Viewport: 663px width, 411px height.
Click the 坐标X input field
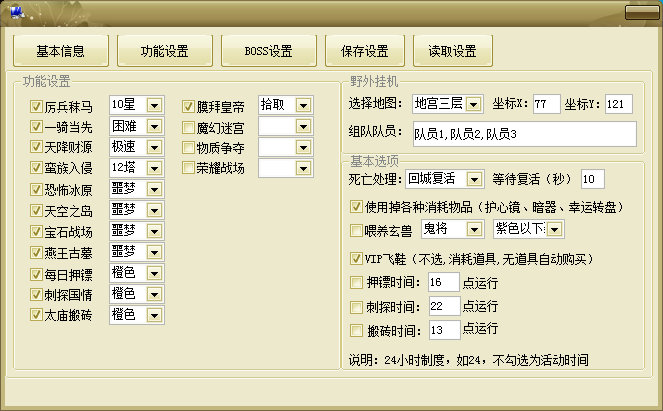coord(547,104)
